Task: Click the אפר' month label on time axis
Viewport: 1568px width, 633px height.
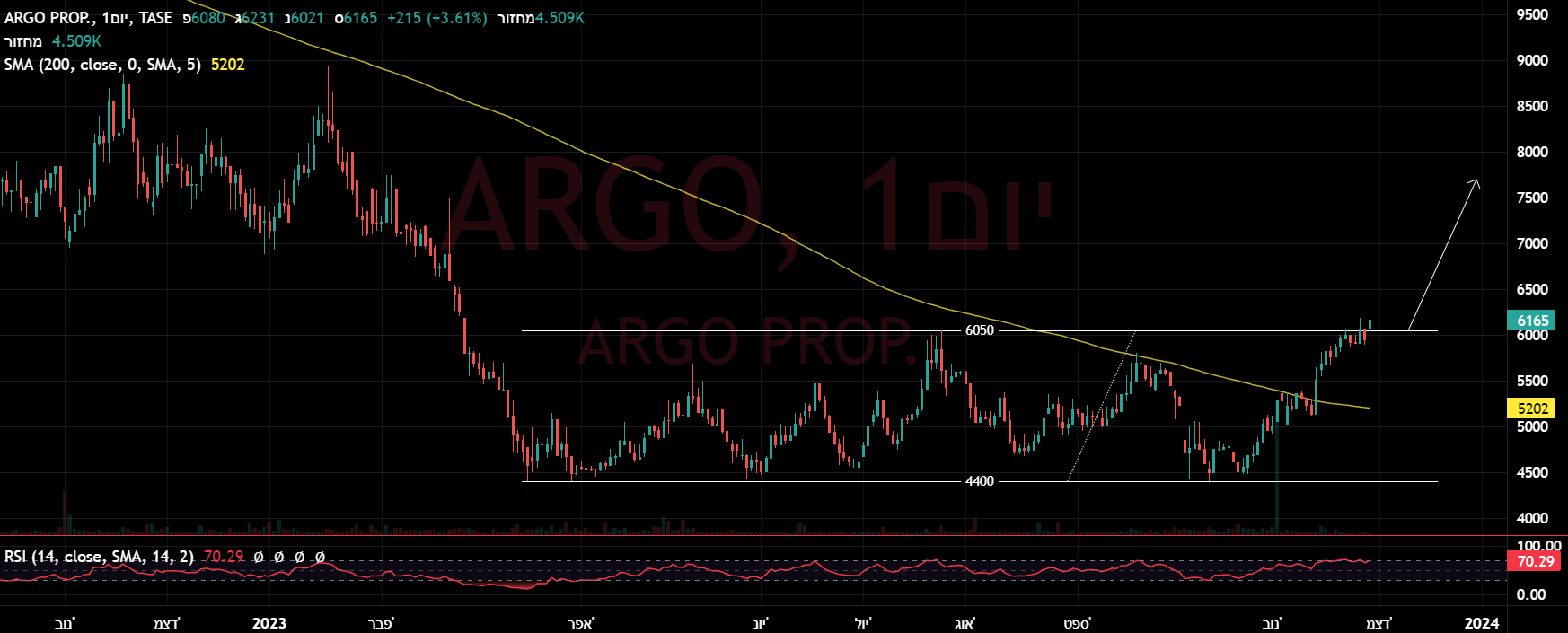Action: pyautogui.click(x=581, y=623)
